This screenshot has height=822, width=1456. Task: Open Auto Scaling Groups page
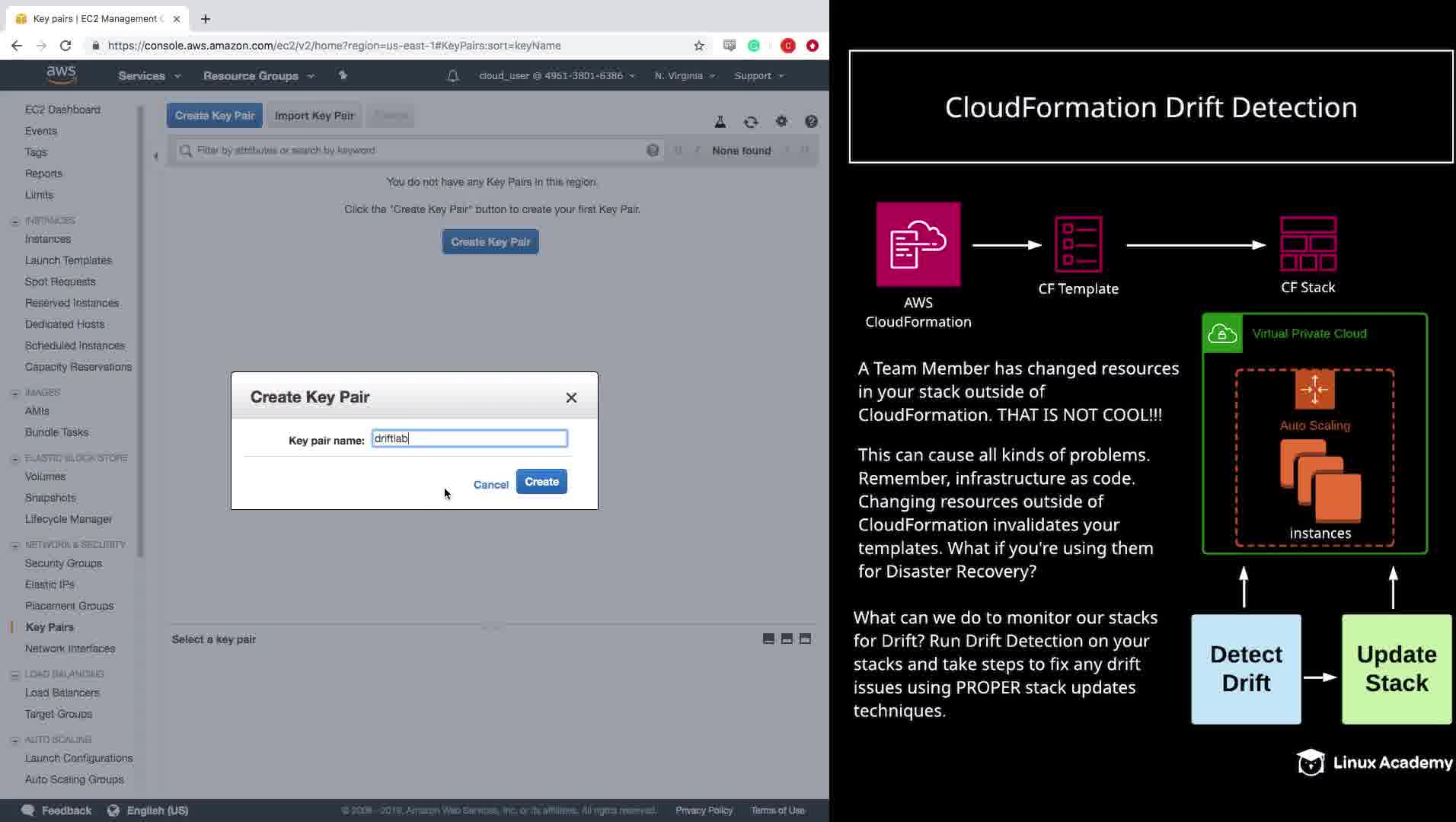coord(74,779)
